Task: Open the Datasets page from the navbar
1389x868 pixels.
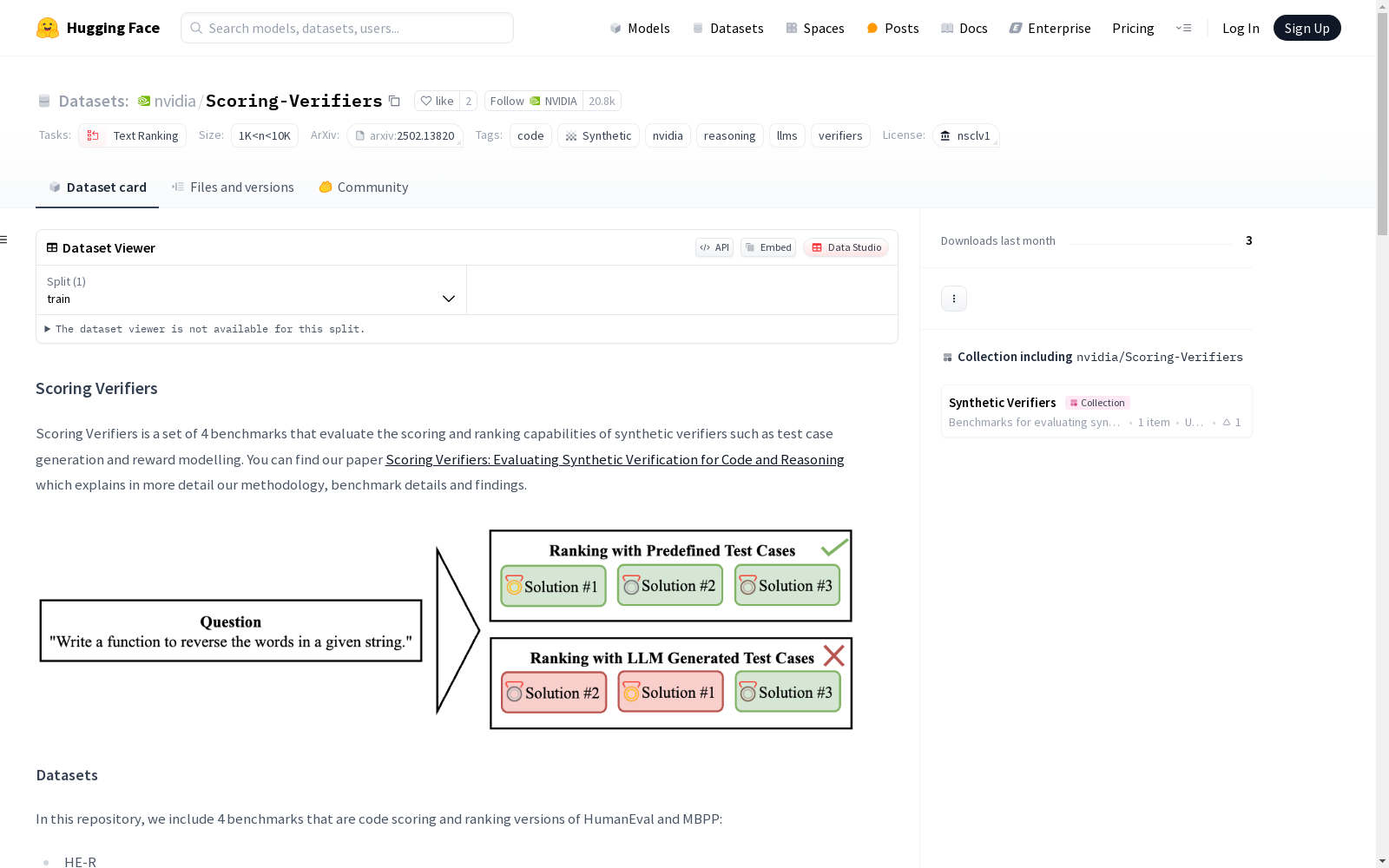Action: pyautogui.click(x=727, y=28)
